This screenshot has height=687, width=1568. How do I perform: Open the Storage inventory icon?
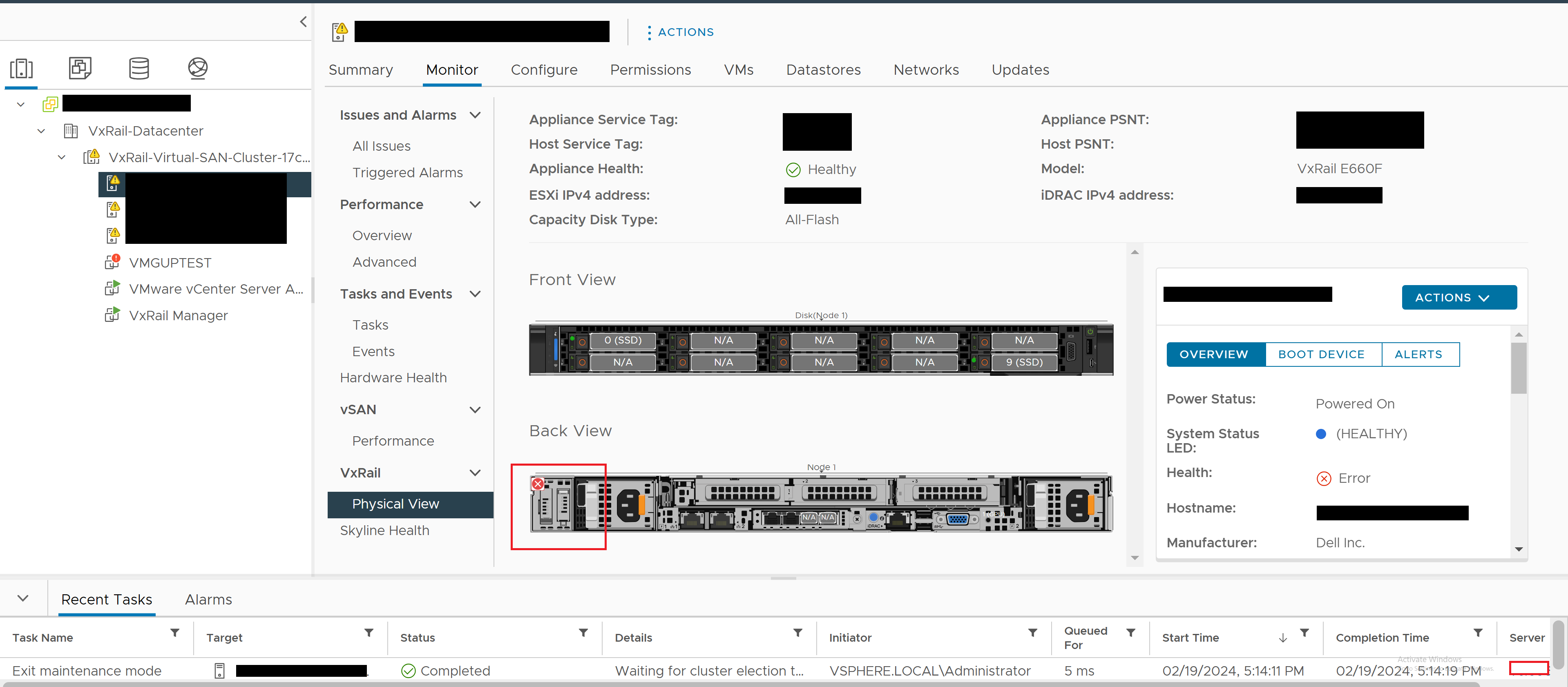click(x=139, y=69)
